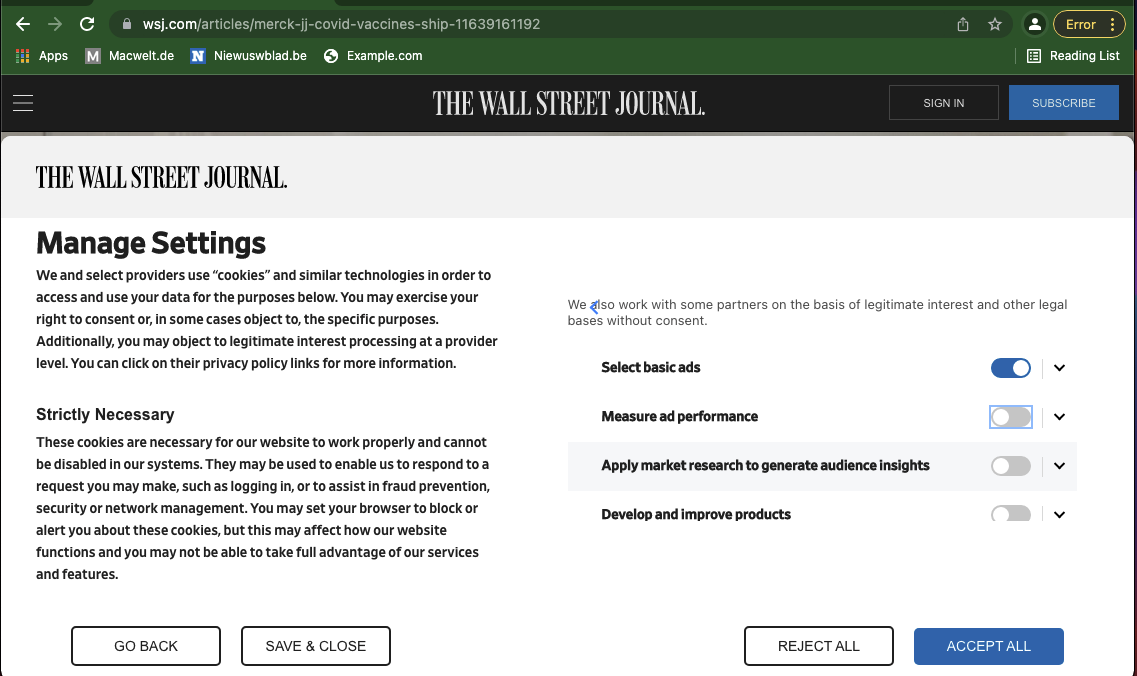The image size is (1137, 676).
Task: Click the Measure ad performance label
Action: click(679, 416)
